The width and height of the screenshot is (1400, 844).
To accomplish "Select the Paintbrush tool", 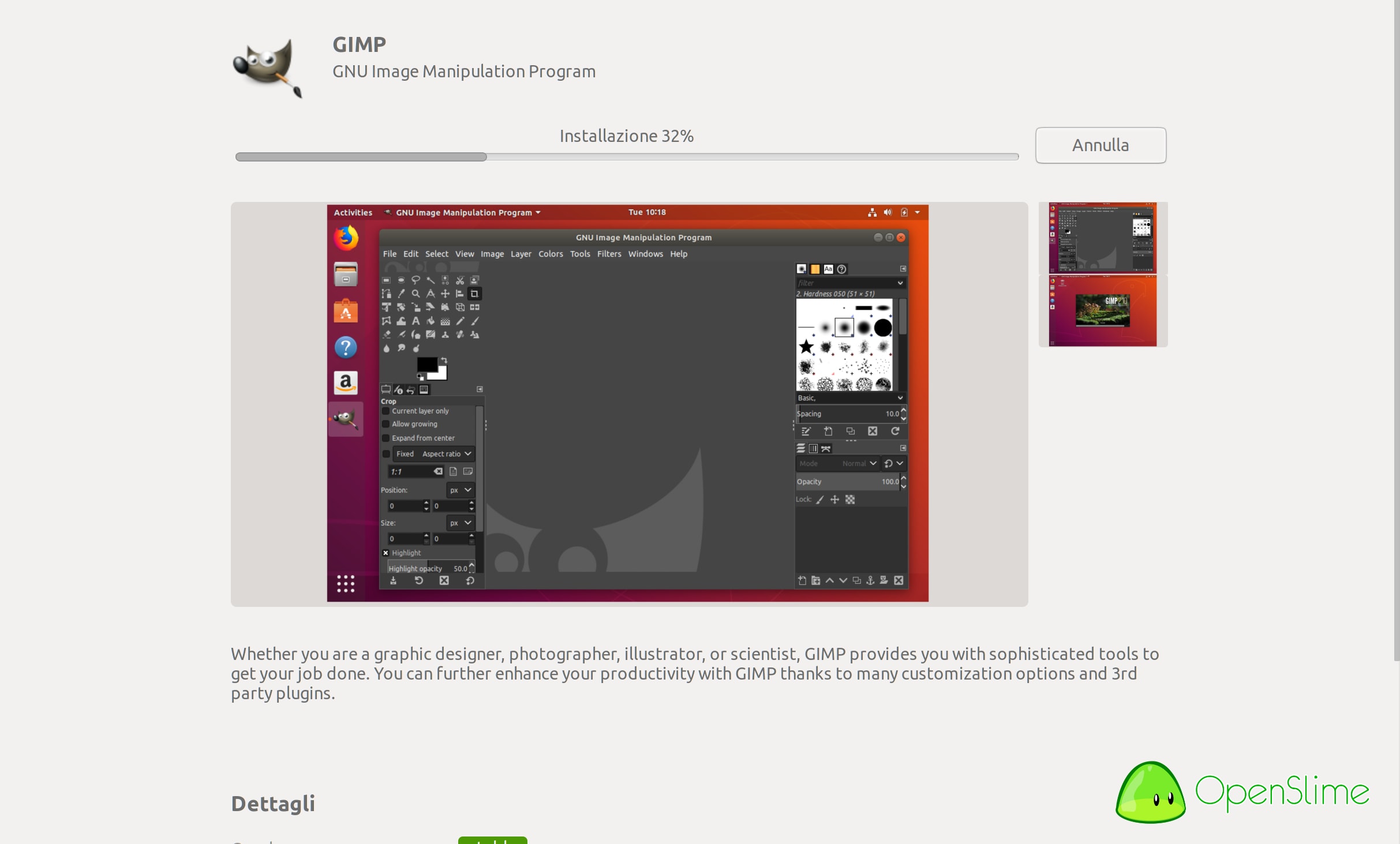I will (x=474, y=321).
